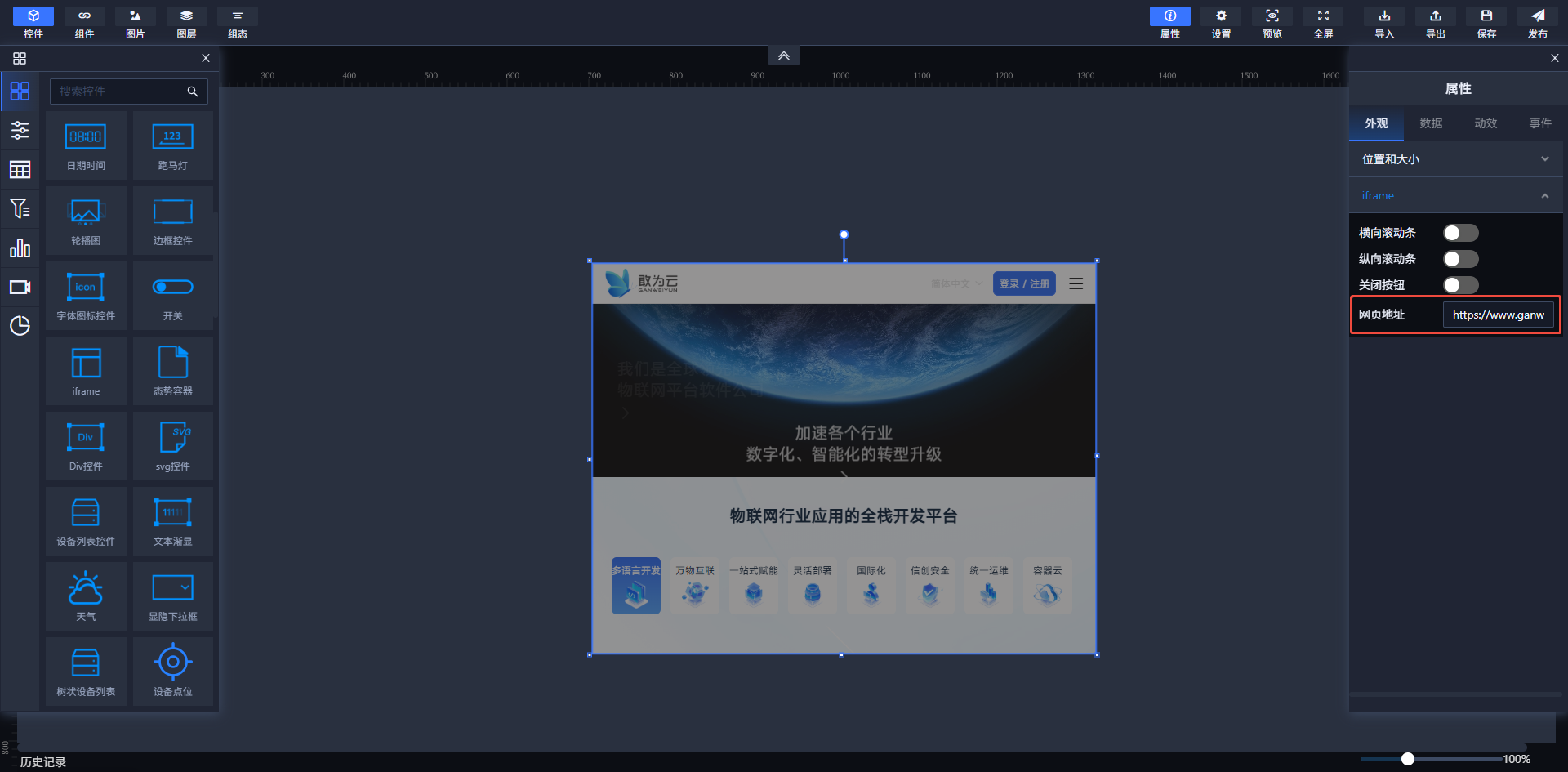Open the 图层 layers toolbar button
1568x772 pixels.
pos(186,23)
